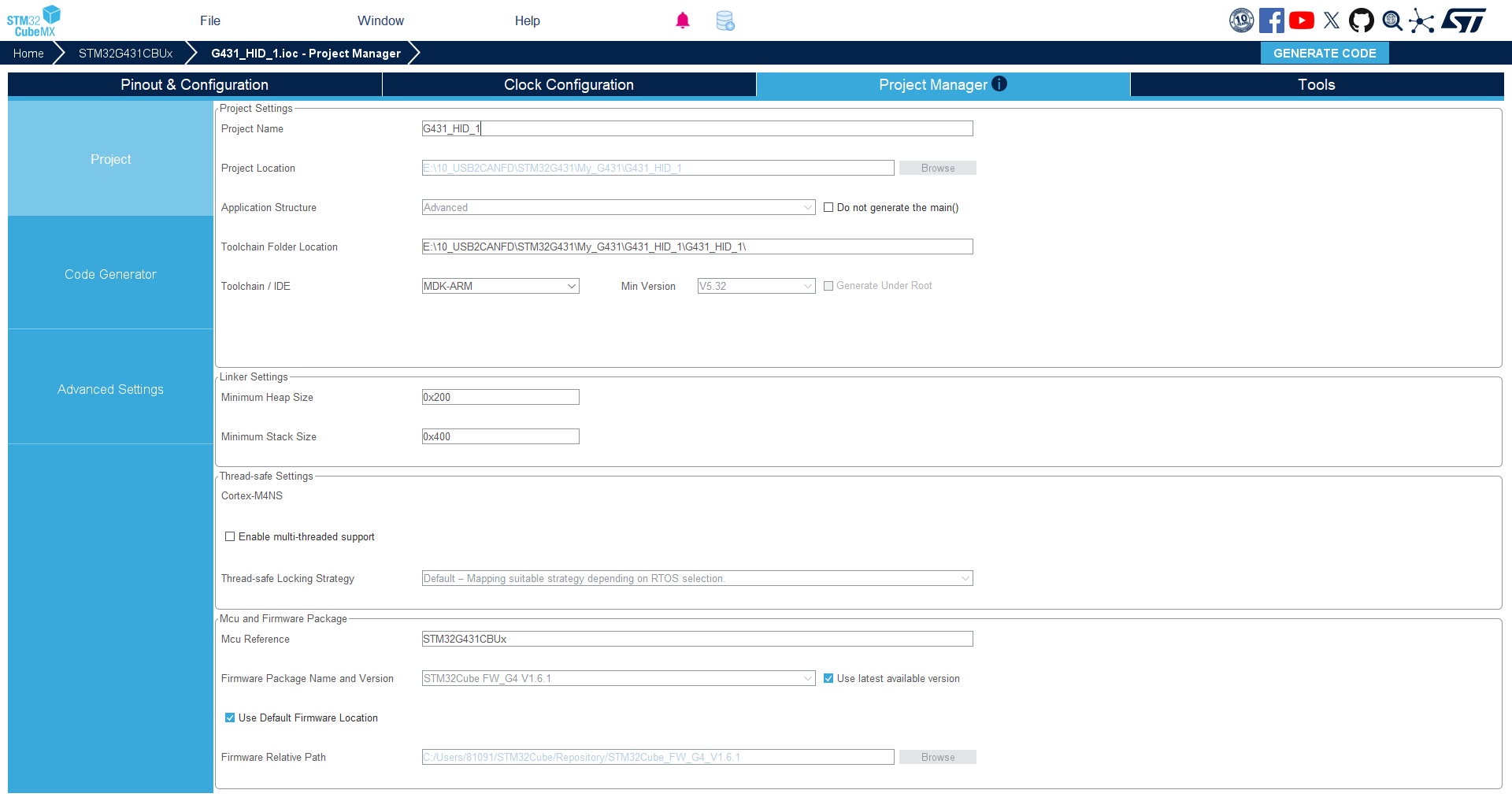Toggle Generate Under Root checkbox

point(828,286)
